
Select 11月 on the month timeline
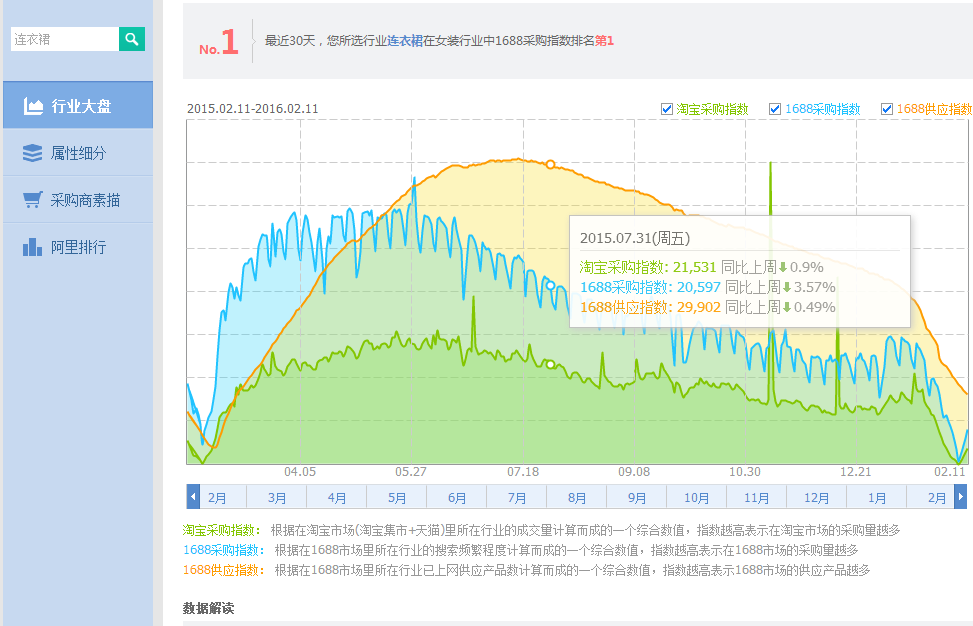pyautogui.click(x=757, y=497)
